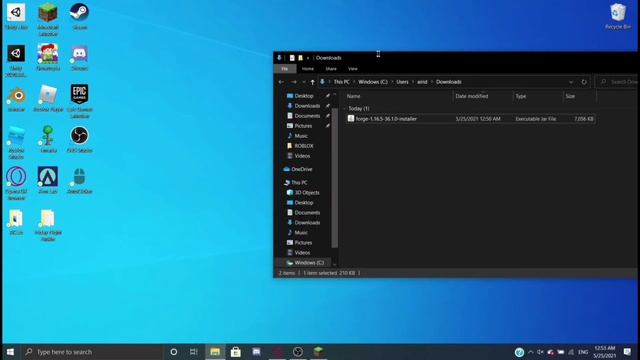
Task: Select Windows (C:) drive in navigation pane
Action: 309,263
